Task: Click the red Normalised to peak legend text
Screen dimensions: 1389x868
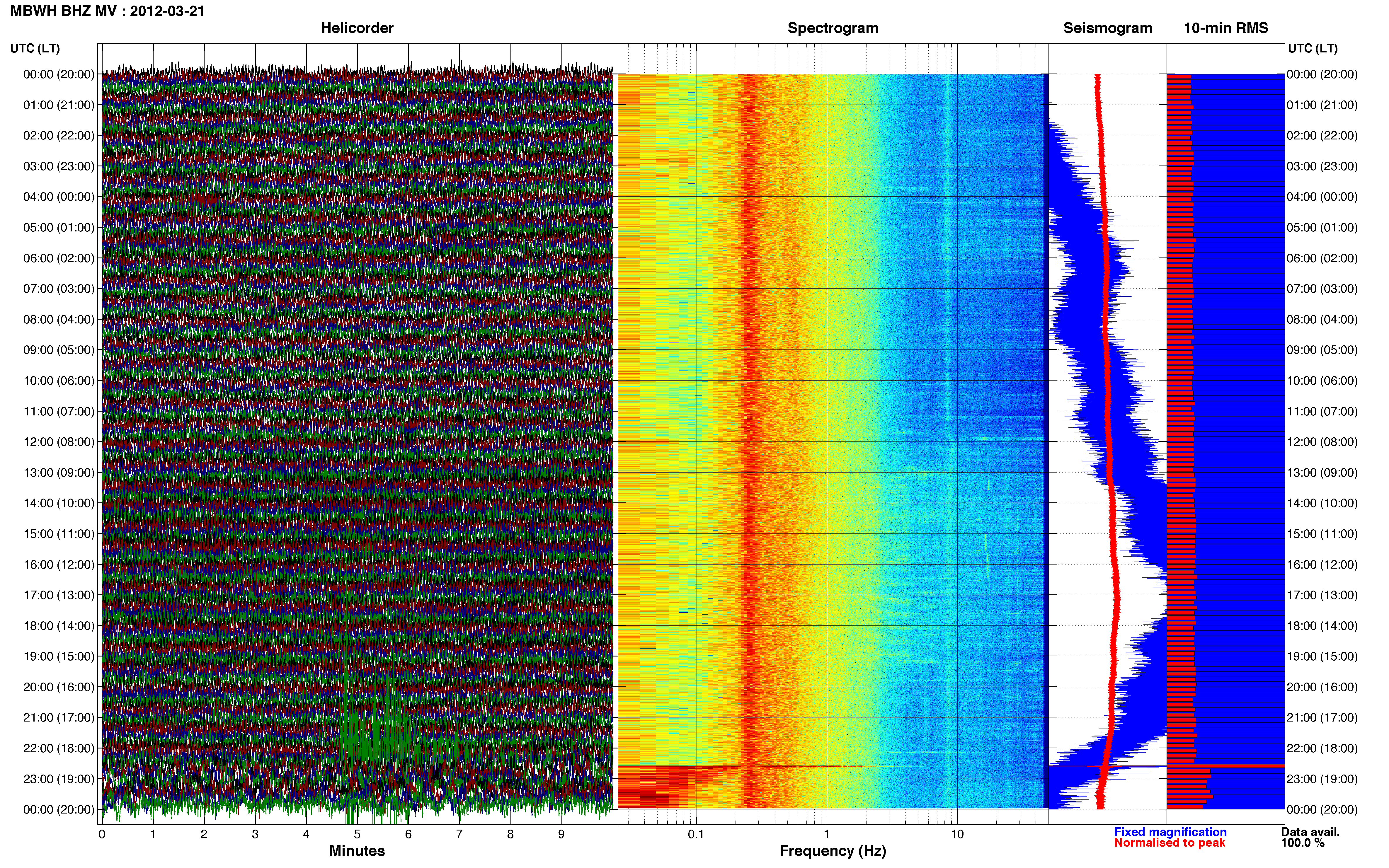Action: (x=1170, y=843)
